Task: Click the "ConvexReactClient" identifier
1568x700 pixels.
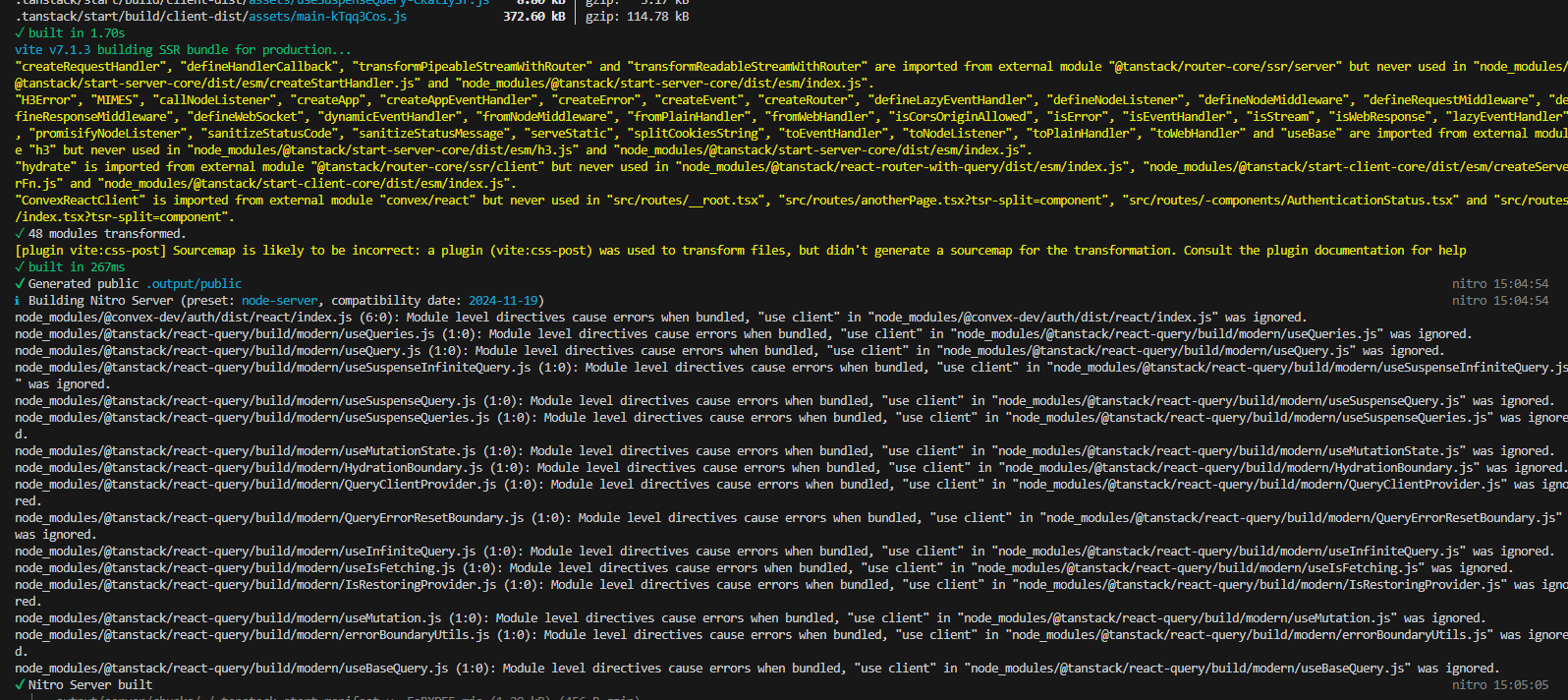Action: coord(80,200)
